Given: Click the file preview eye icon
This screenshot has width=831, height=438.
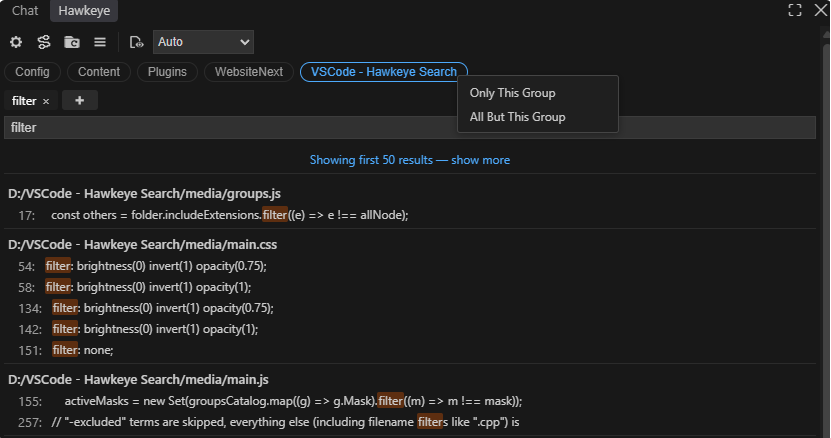Looking at the screenshot, I should (x=136, y=42).
